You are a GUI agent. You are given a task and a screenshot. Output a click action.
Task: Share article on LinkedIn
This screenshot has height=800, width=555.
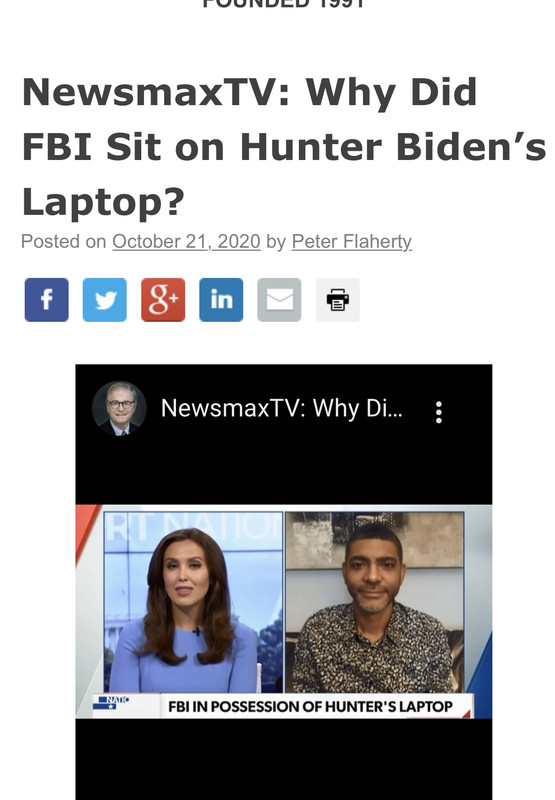click(x=221, y=299)
